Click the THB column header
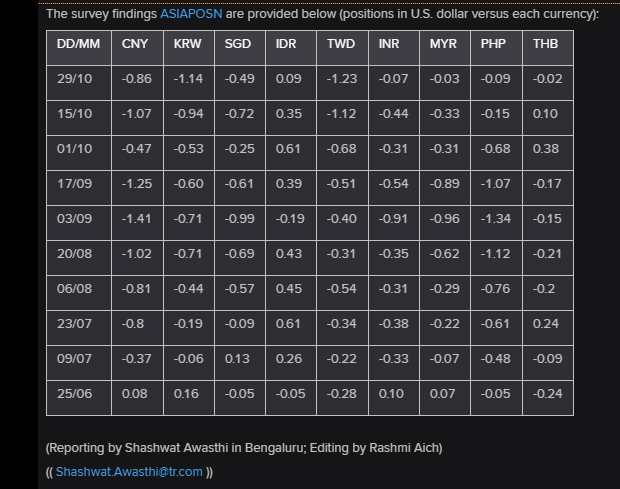Image resolution: width=620 pixels, height=489 pixels. click(x=546, y=45)
